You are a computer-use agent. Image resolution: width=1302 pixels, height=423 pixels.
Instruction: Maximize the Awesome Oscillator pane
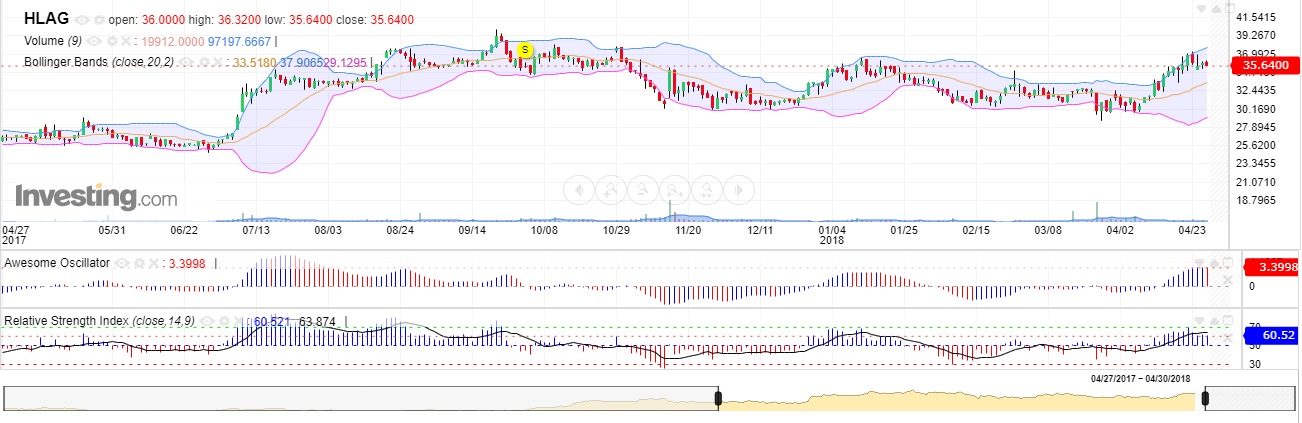point(1229,262)
